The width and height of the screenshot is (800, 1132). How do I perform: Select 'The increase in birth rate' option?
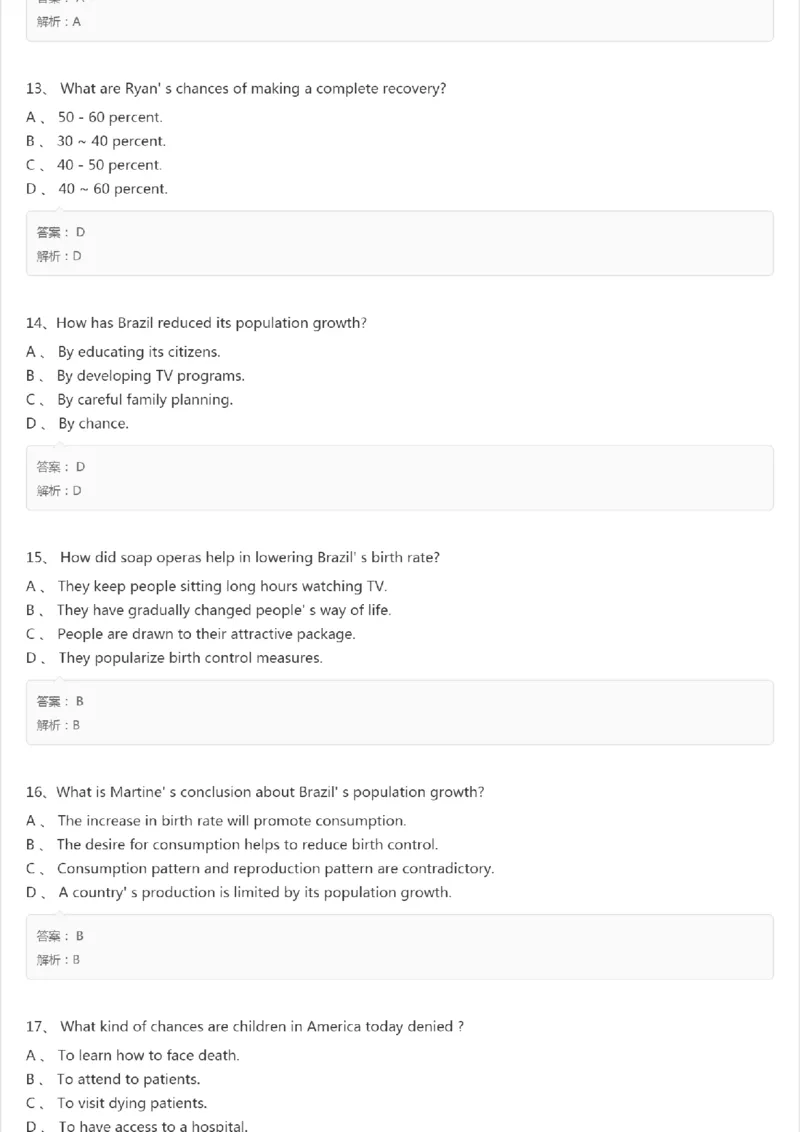pyautogui.click(x=231, y=821)
